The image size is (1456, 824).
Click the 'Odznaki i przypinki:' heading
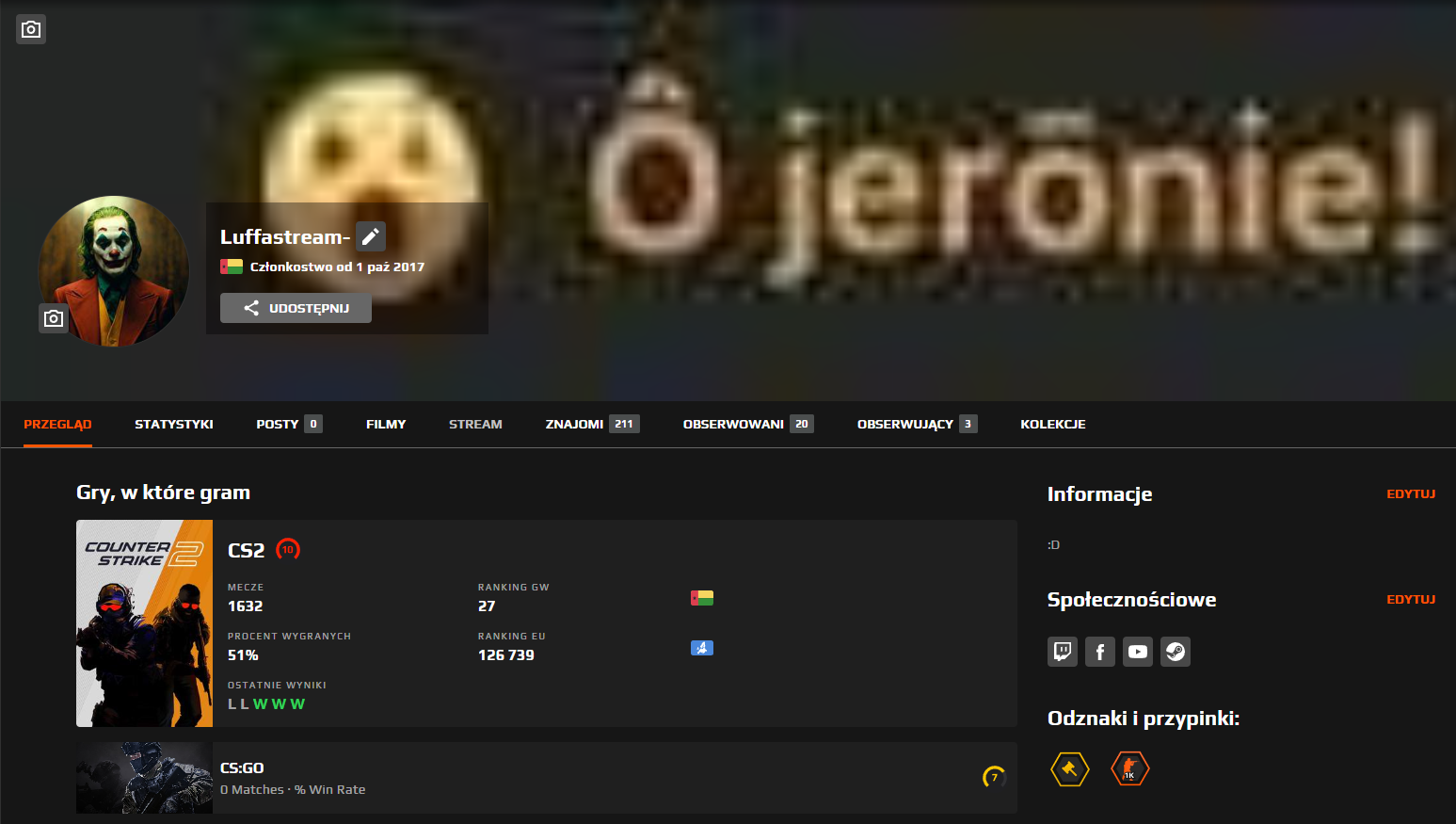(x=1144, y=719)
